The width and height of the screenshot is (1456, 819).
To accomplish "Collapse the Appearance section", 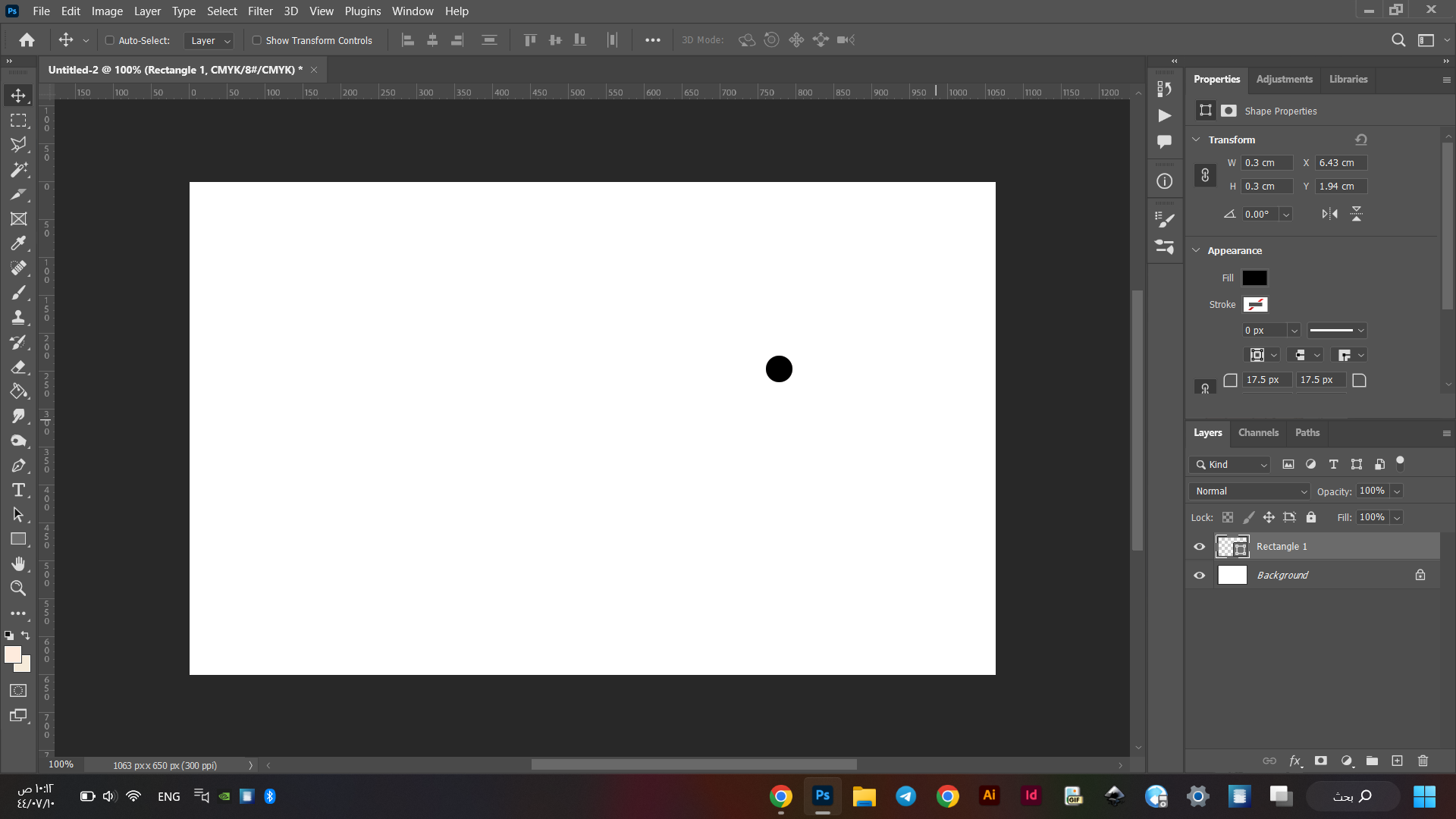I will tap(1196, 250).
